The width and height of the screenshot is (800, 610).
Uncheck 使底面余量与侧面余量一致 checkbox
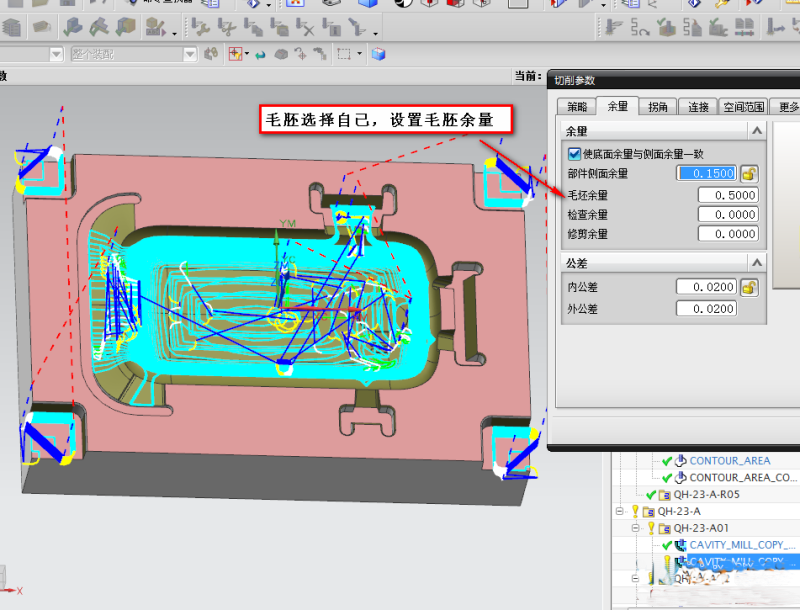pyautogui.click(x=574, y=154)
